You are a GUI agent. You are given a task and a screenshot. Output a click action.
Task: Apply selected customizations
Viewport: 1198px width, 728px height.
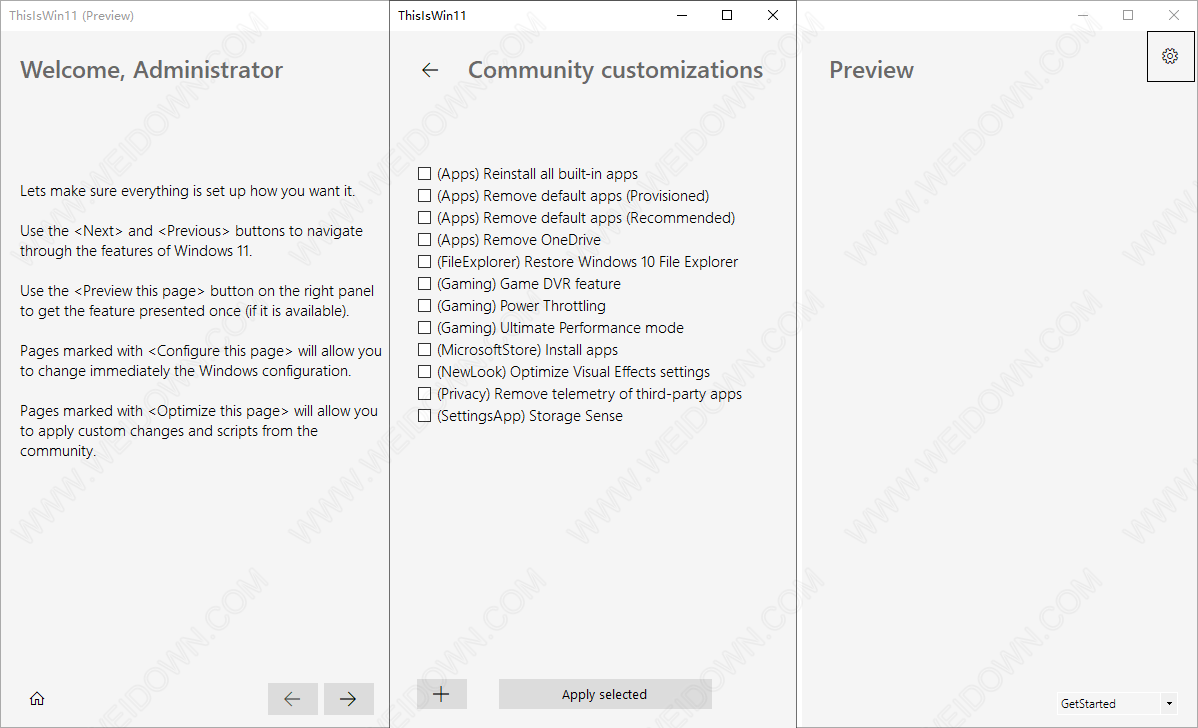pyautogui.click(x=605, y=694)
